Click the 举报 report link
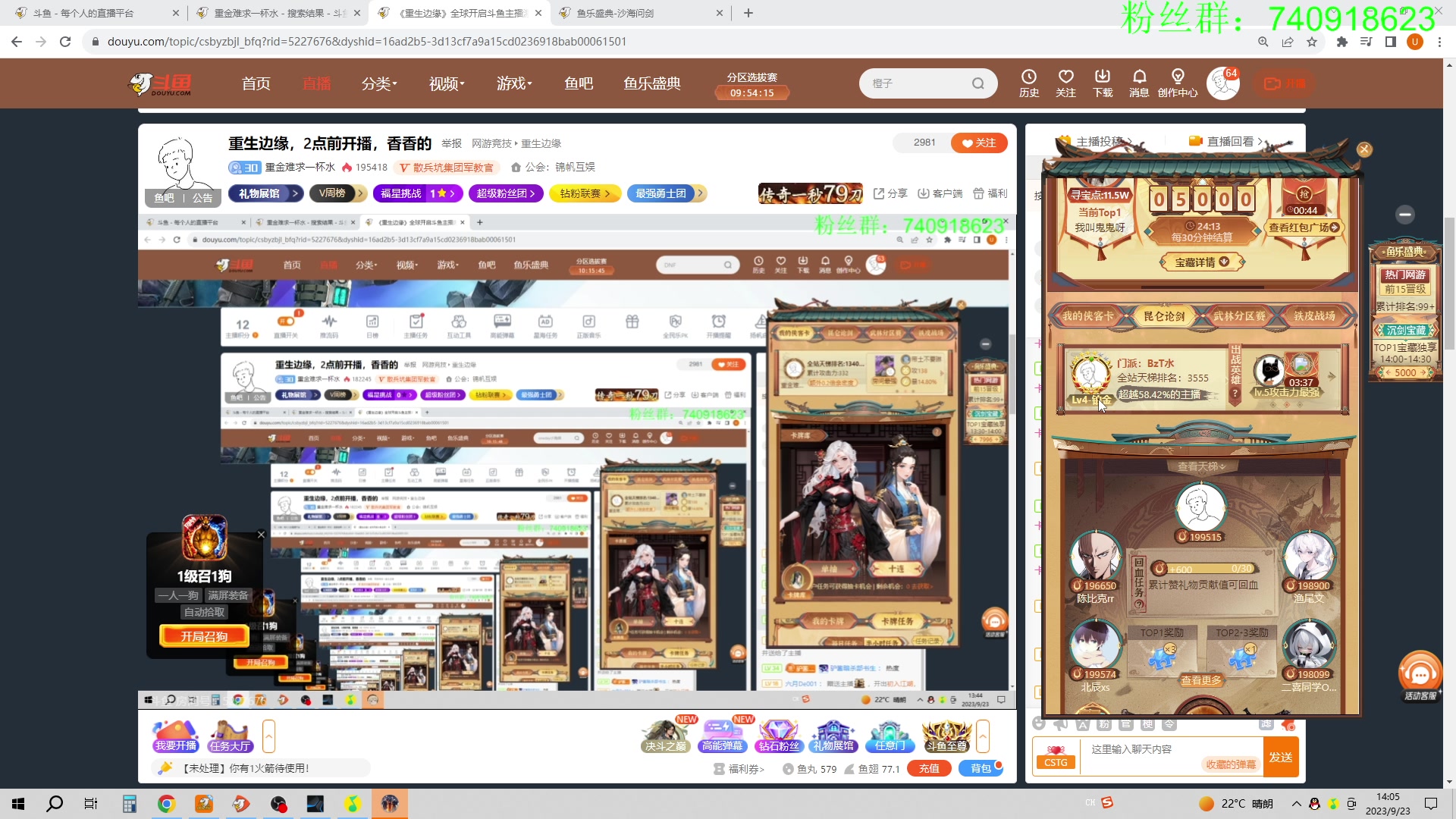 coord(452,143)
